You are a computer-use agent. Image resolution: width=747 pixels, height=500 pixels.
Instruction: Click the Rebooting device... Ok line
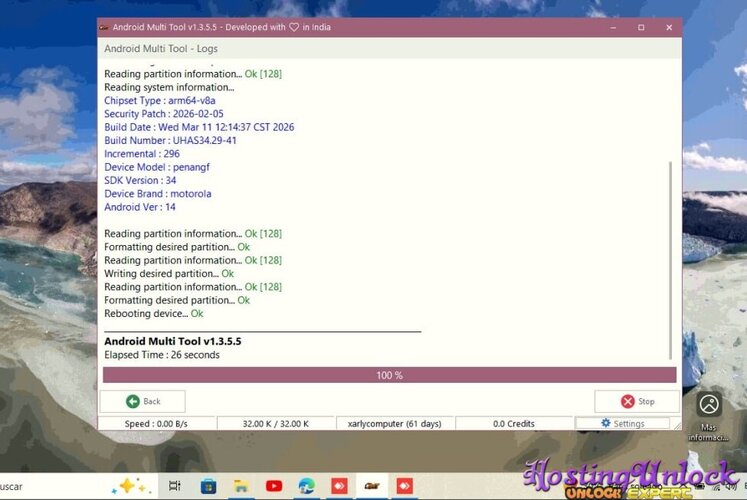(153, 313)
